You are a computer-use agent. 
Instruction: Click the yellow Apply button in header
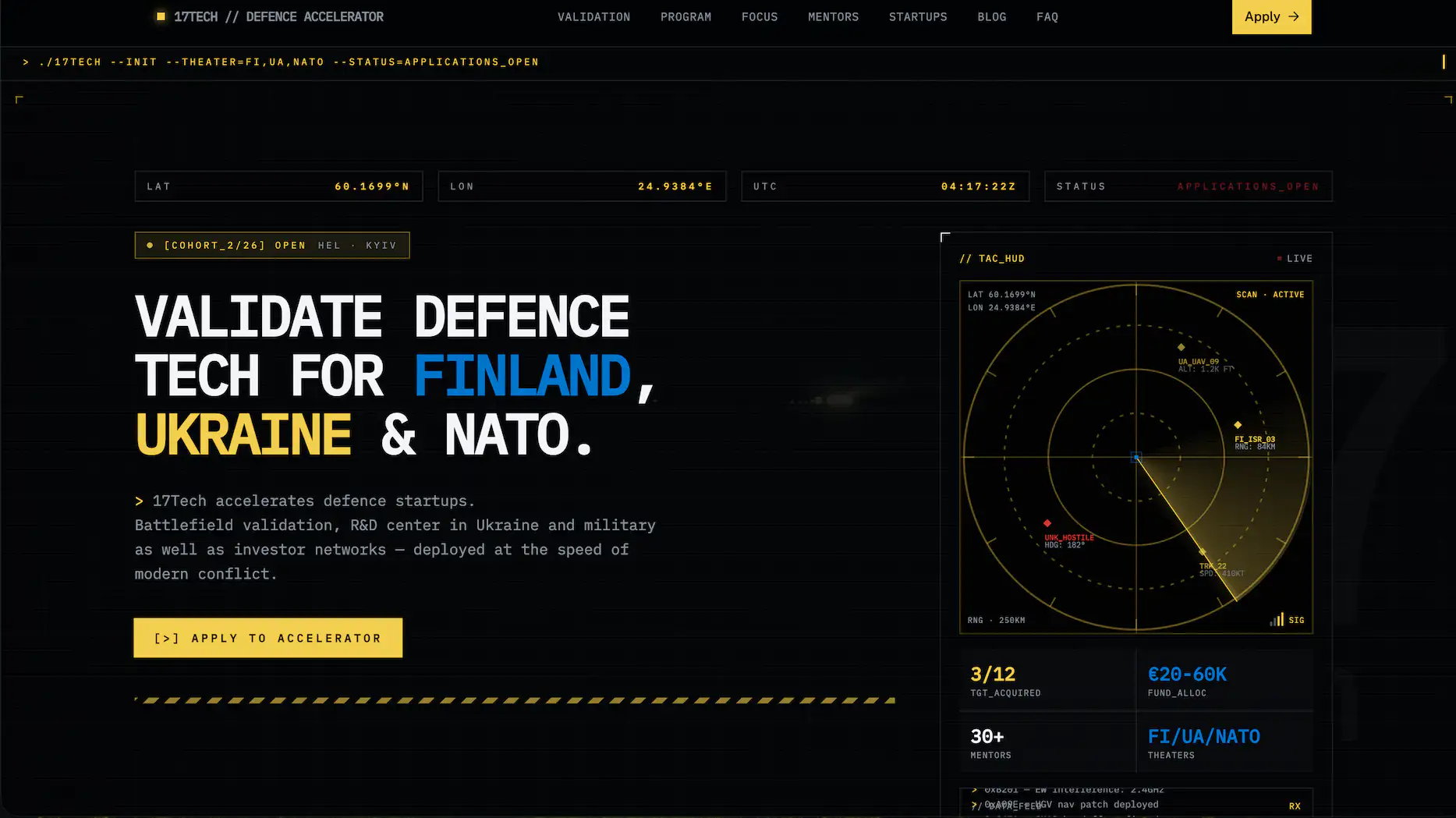(1271, 16)
